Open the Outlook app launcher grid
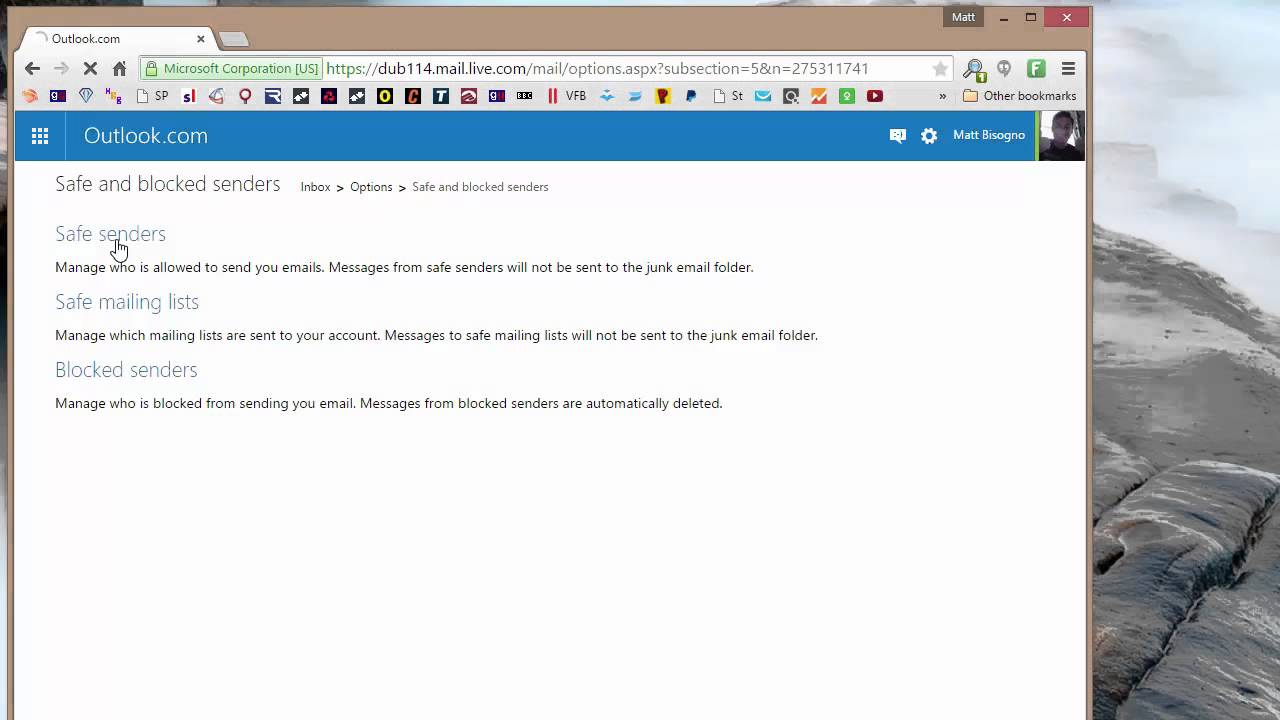Image resolution: width=1280 pixels, height=720 pixels. tap(40, 136)
